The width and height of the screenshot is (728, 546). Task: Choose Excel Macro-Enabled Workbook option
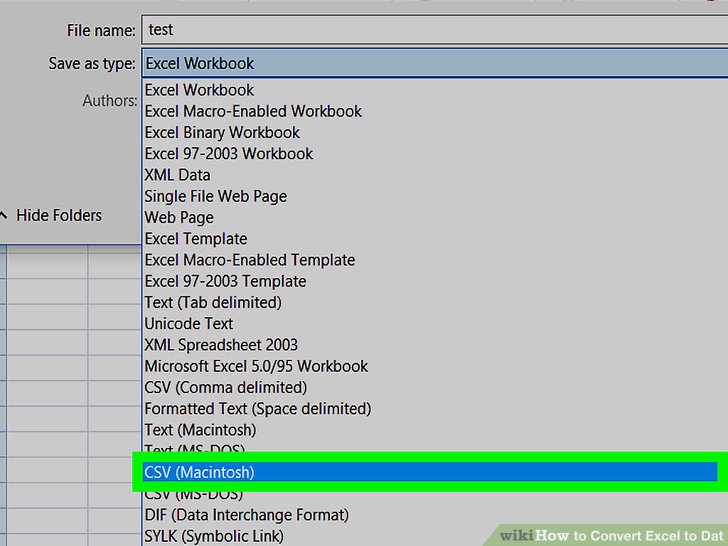(x=253, y=111)
